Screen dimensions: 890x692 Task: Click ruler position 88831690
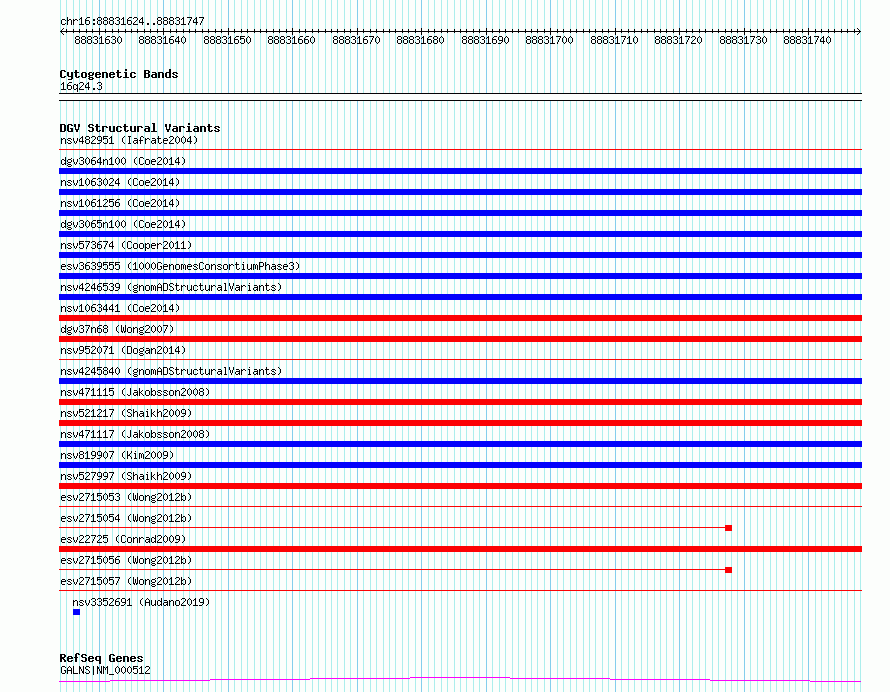[x=485, y=40]
